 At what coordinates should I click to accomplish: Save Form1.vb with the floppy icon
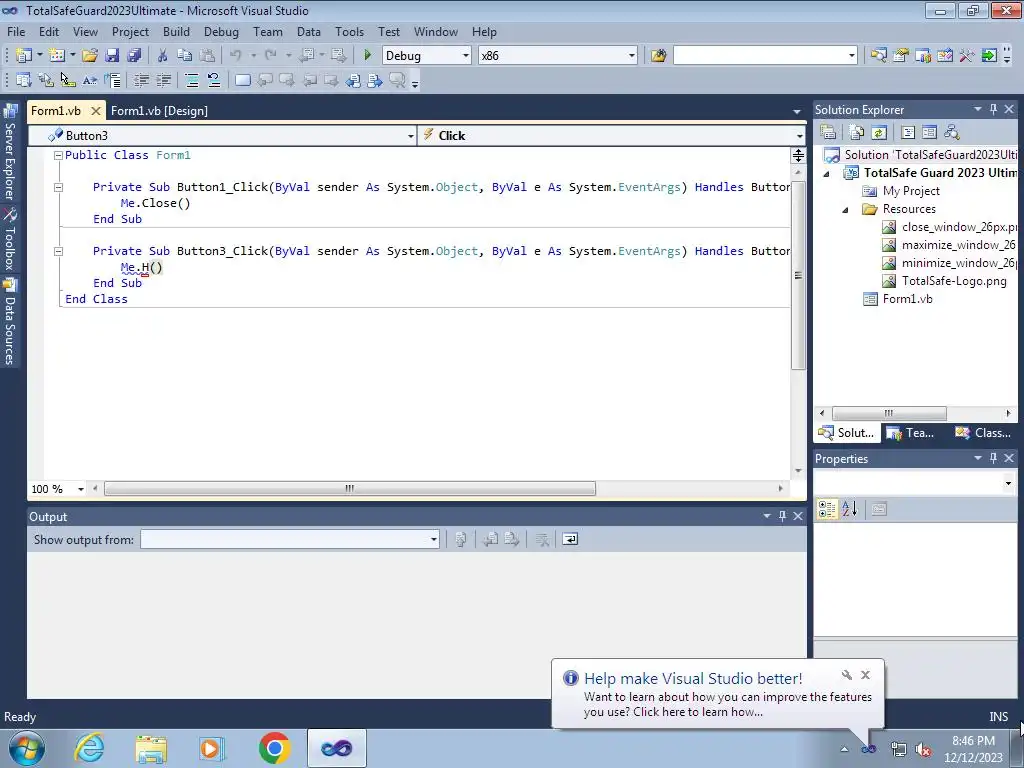click(x=112, y=56)
